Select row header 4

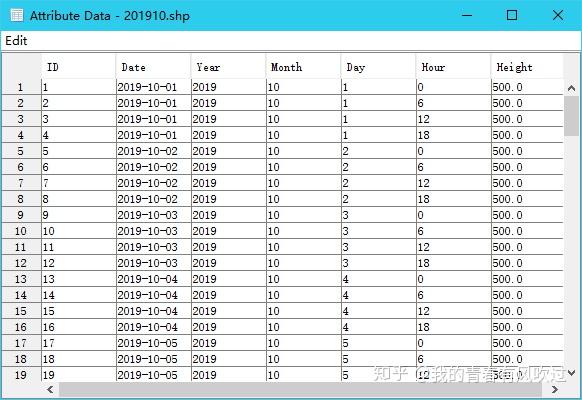21,135
